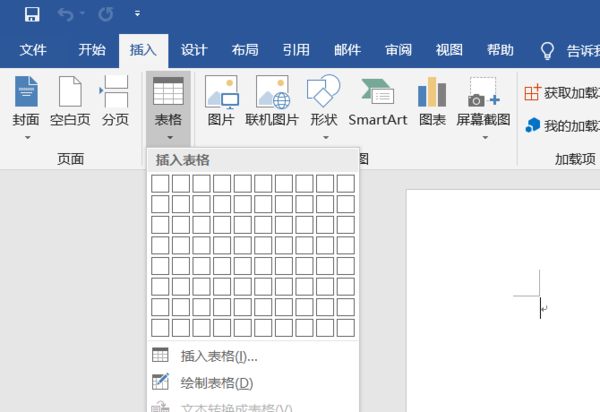Insert a chart with 图表
The height and width of the screenshot is (412, 600).
point(432,101)
